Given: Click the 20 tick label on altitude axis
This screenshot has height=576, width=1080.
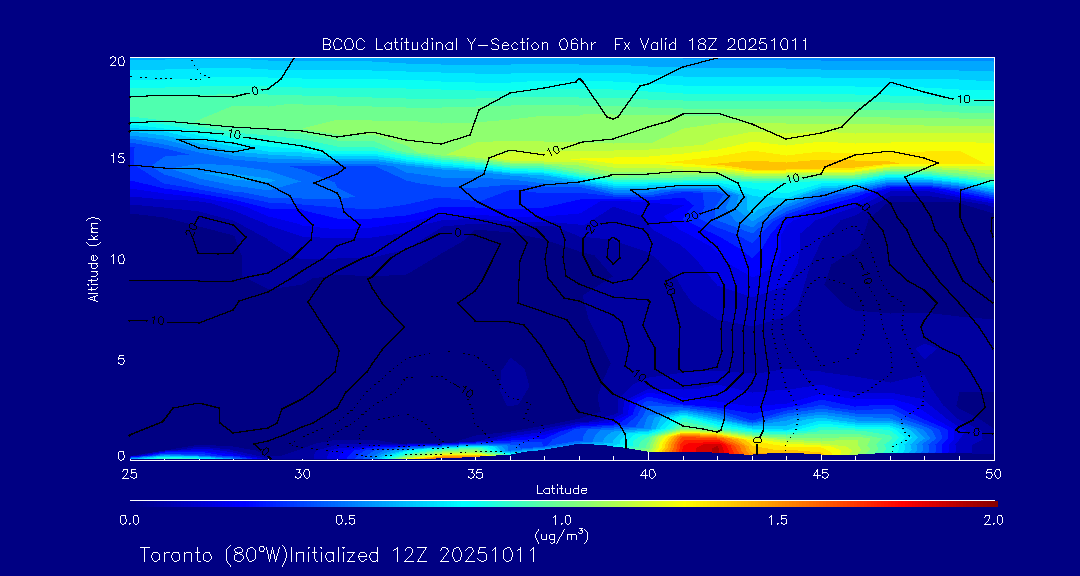Looking at the screenshot, I should coord(115,61).
